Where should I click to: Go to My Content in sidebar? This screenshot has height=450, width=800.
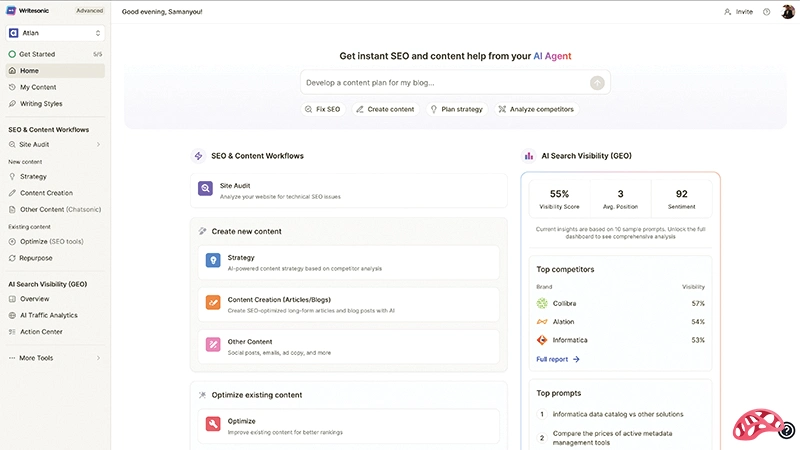pos(38,87)
